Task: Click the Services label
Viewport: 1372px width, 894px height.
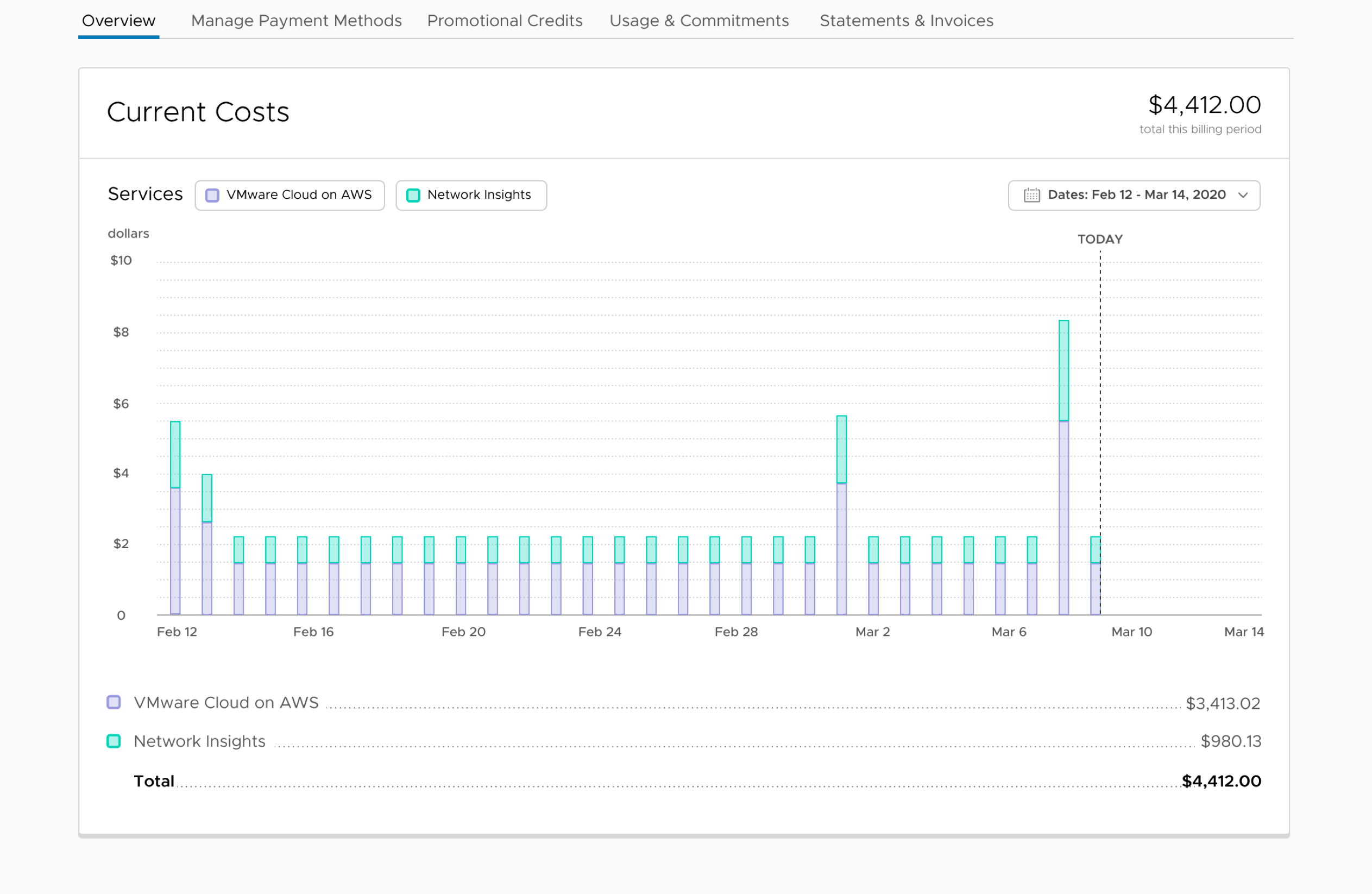Action: (145, 194)
